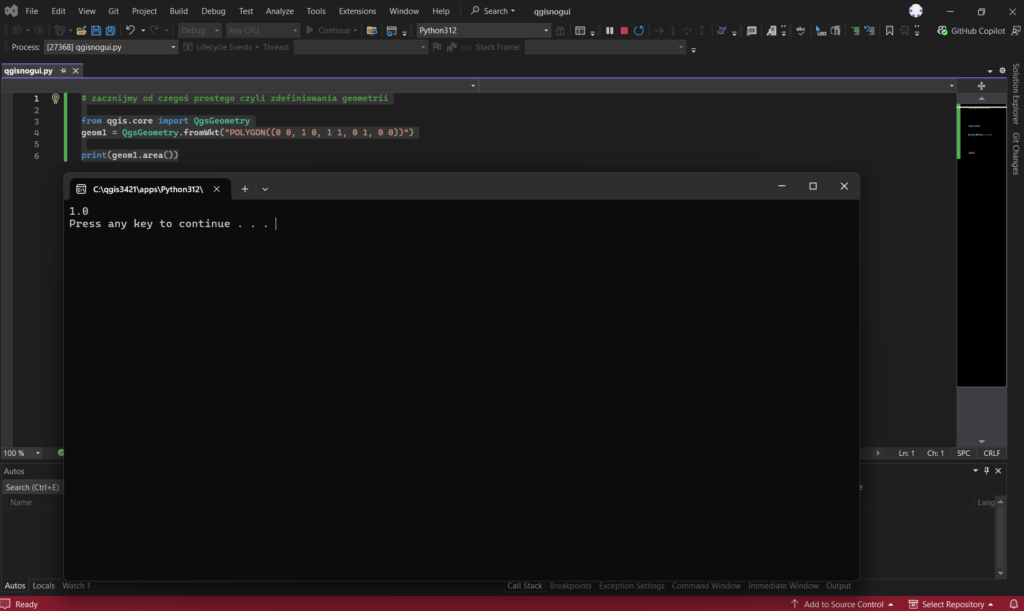The width and height of the screenshot is (1024, 611).
Task: Click the bookmark icon in toolbar
Action: pos(889,30)
